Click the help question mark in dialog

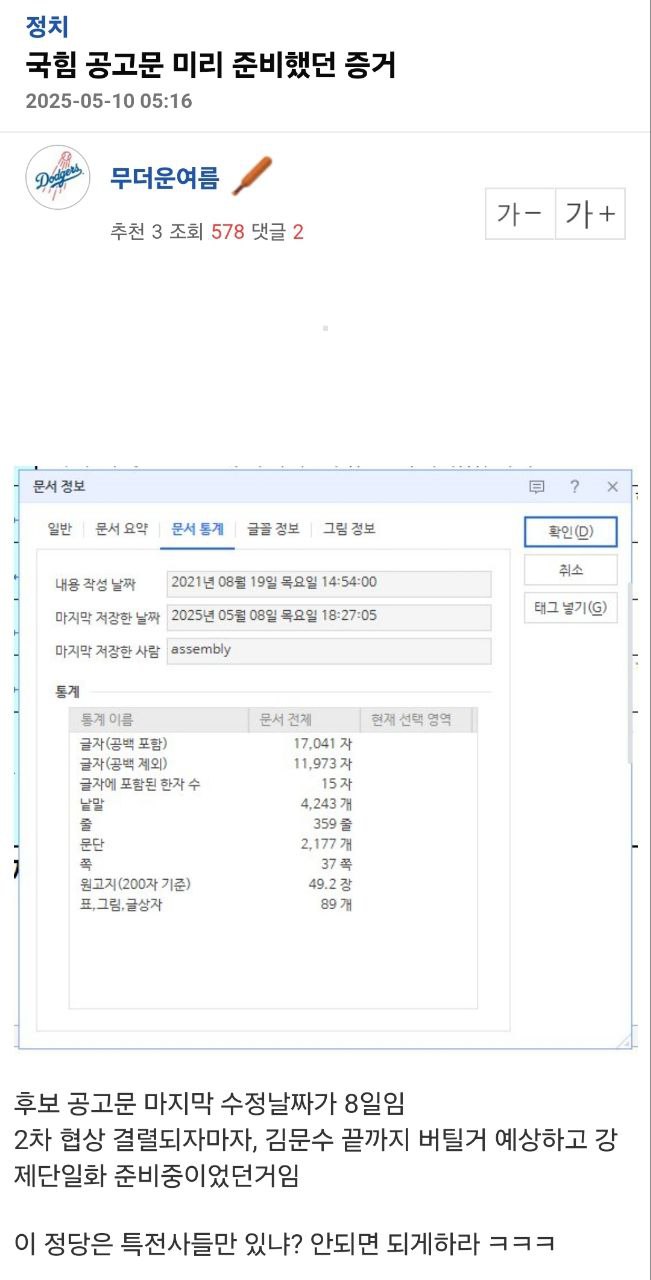pyautogui.click(x=574, y=487)
